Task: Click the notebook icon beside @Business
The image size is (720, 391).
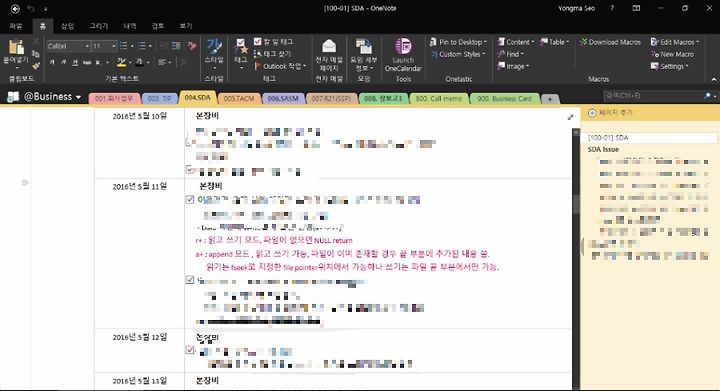Action: [x=13, y=96]
